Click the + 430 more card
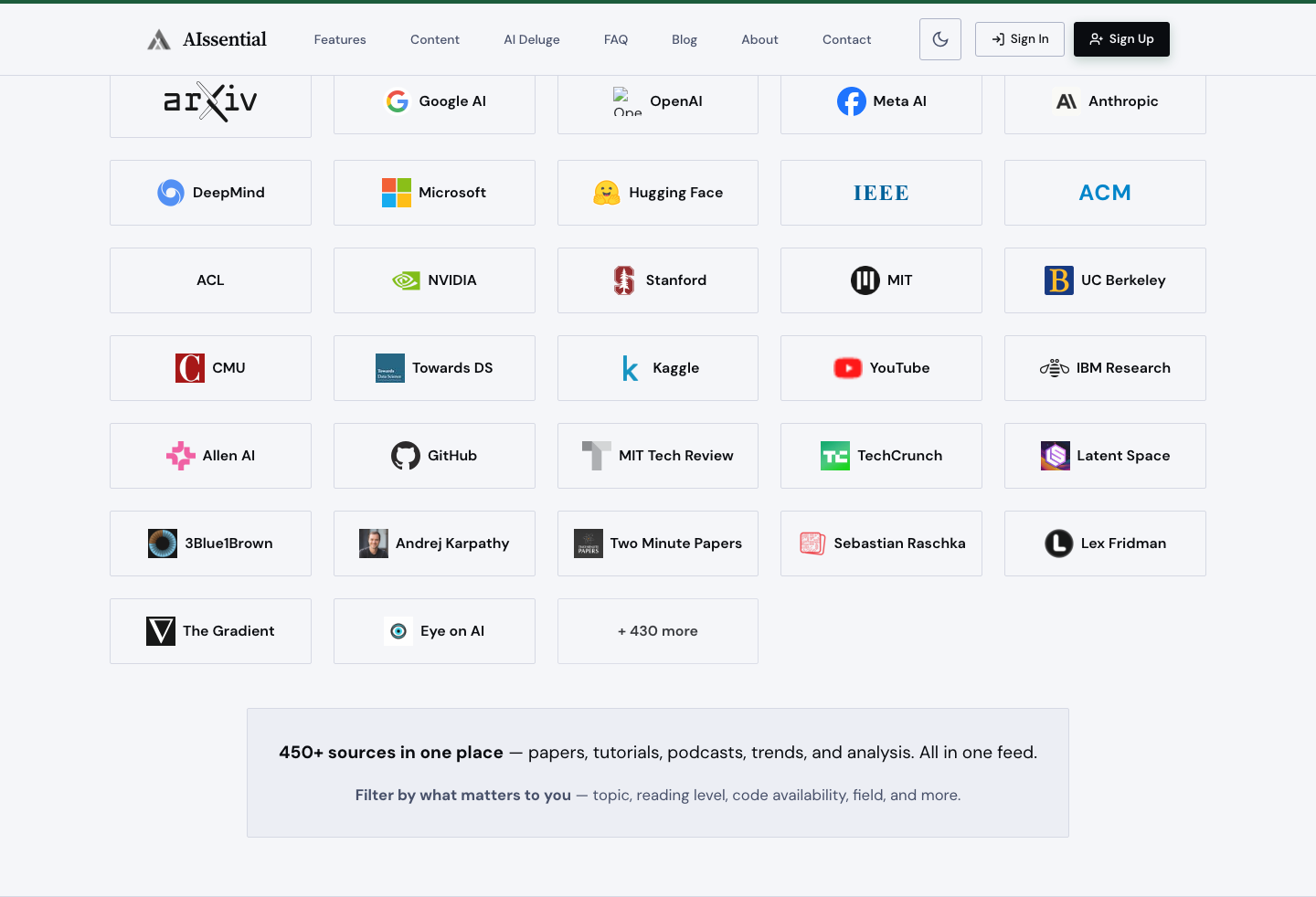This screenshot has height=897, width=1316. [x=658, y=631]
